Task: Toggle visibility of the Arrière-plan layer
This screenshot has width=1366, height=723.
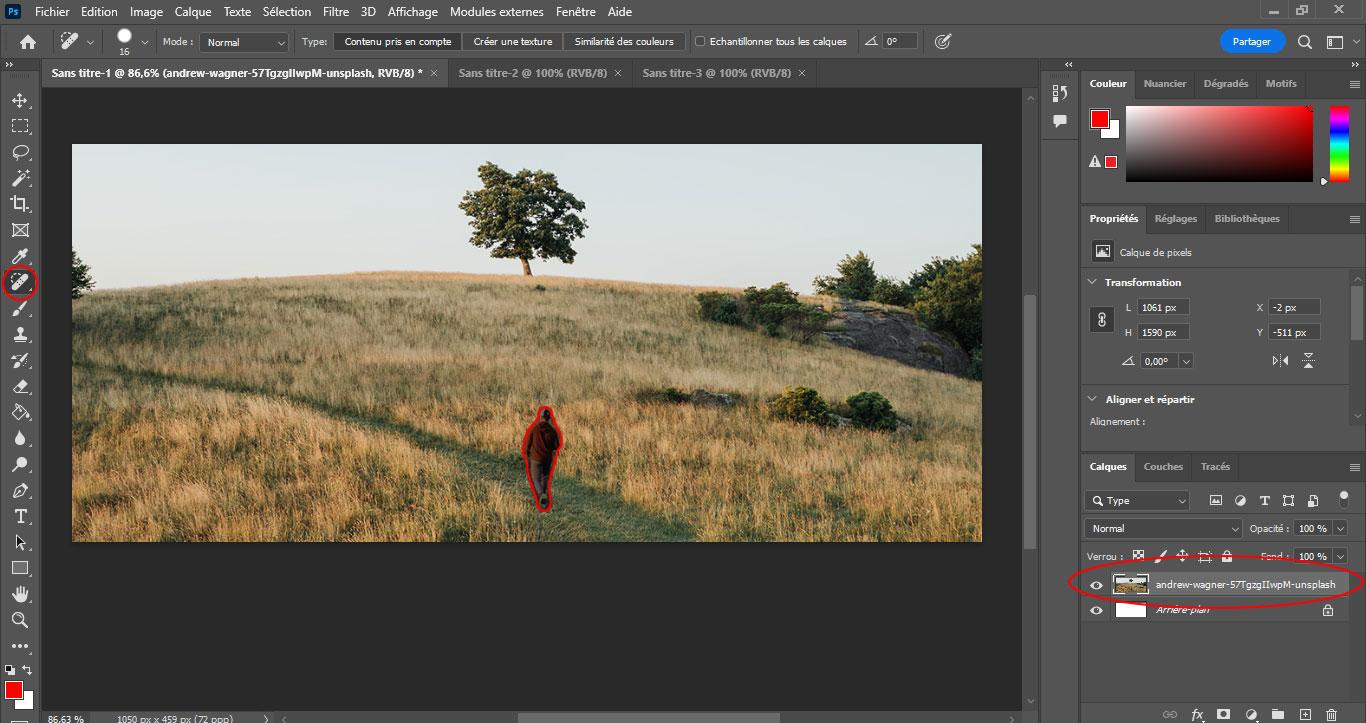Action: [x=1096, y=610]
